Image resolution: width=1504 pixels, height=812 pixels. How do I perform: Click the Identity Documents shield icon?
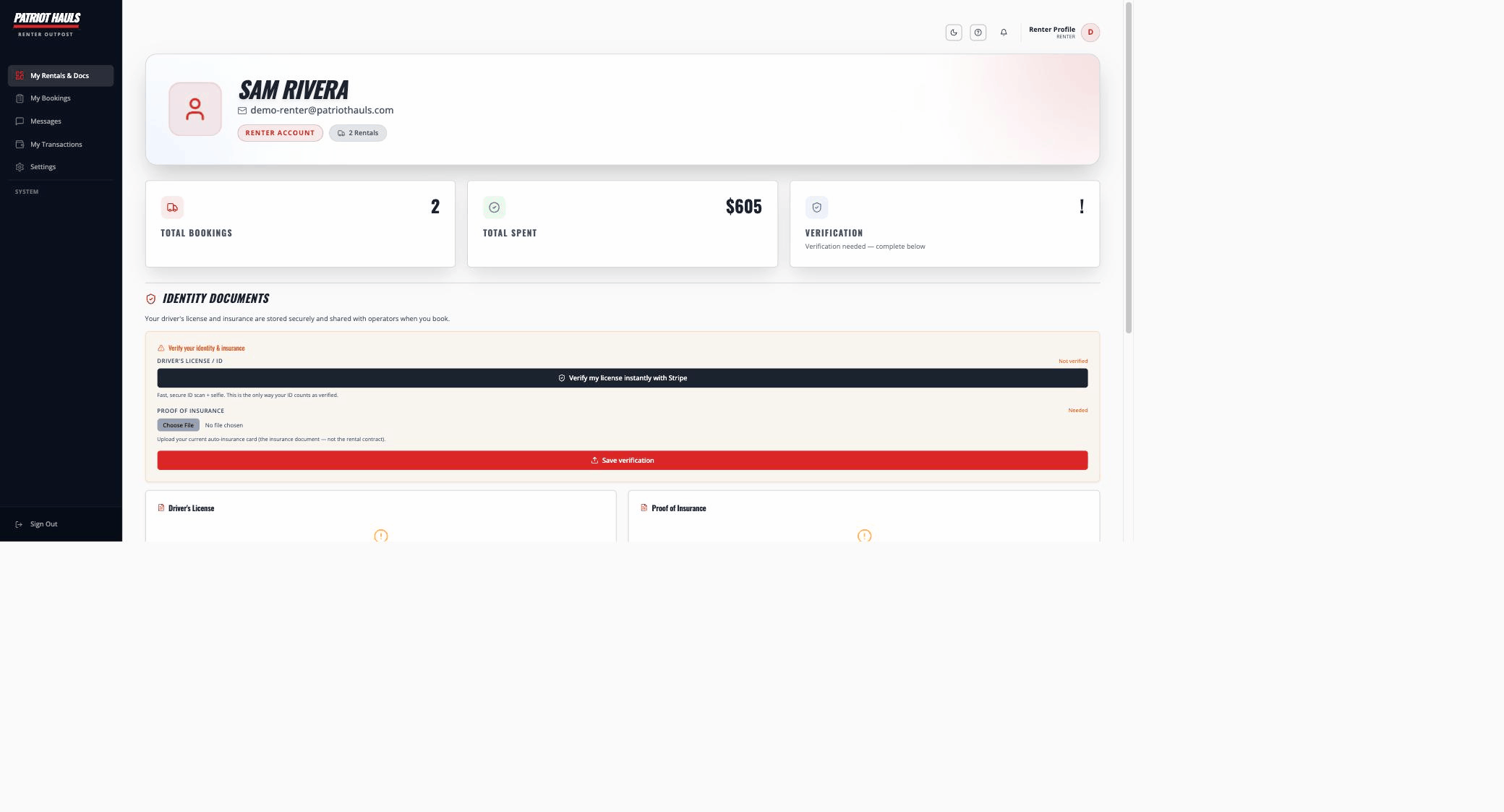[x=150, y=299]
